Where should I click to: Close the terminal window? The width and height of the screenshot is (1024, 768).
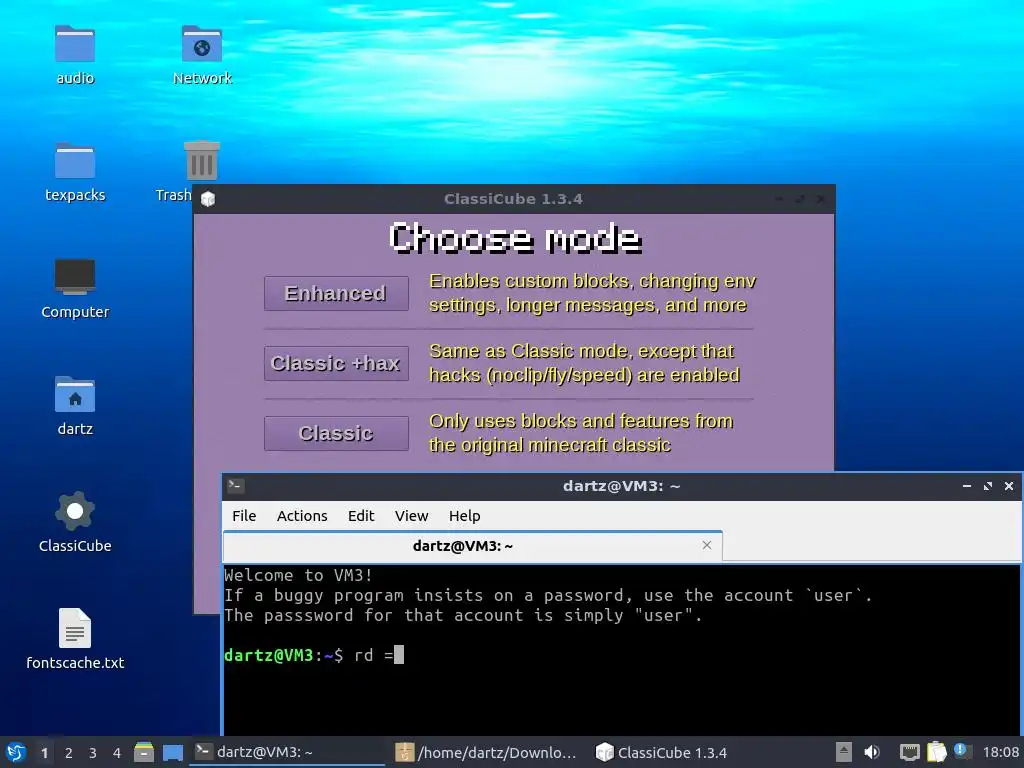tap(1008, 486)
